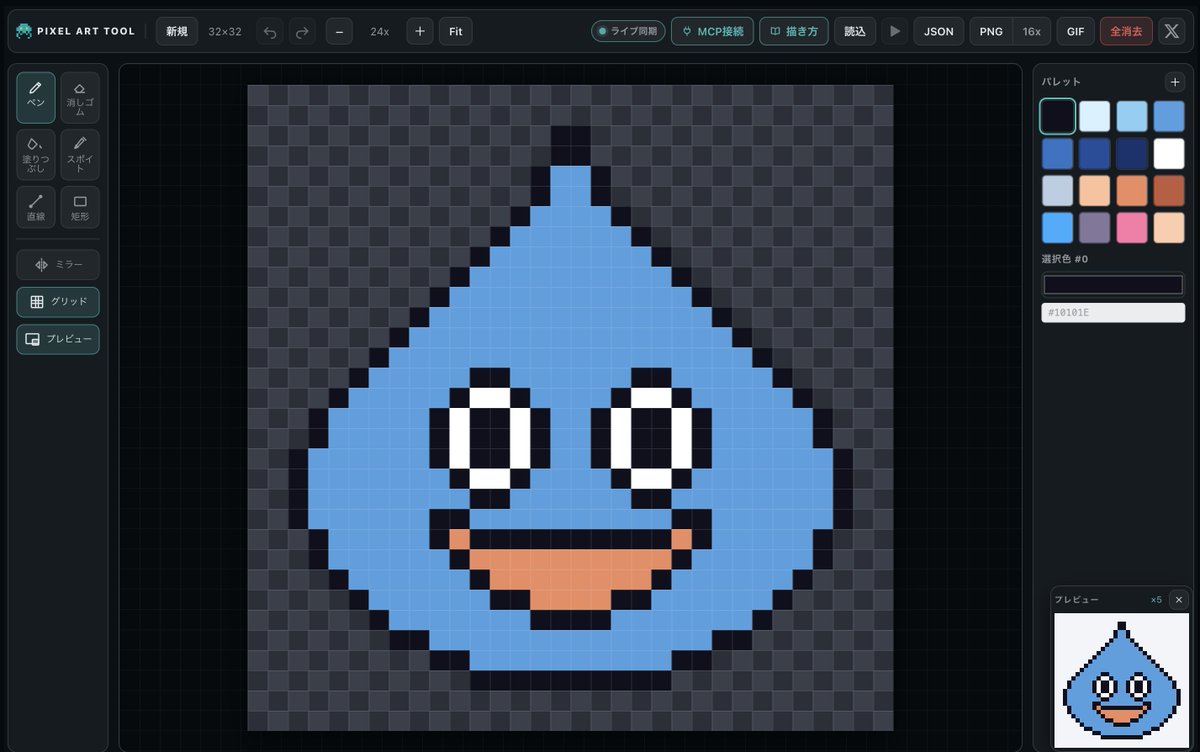Click the selected color preview bar
Viewport: 1200px width, 752px height.
click(x=1113, y=285)
